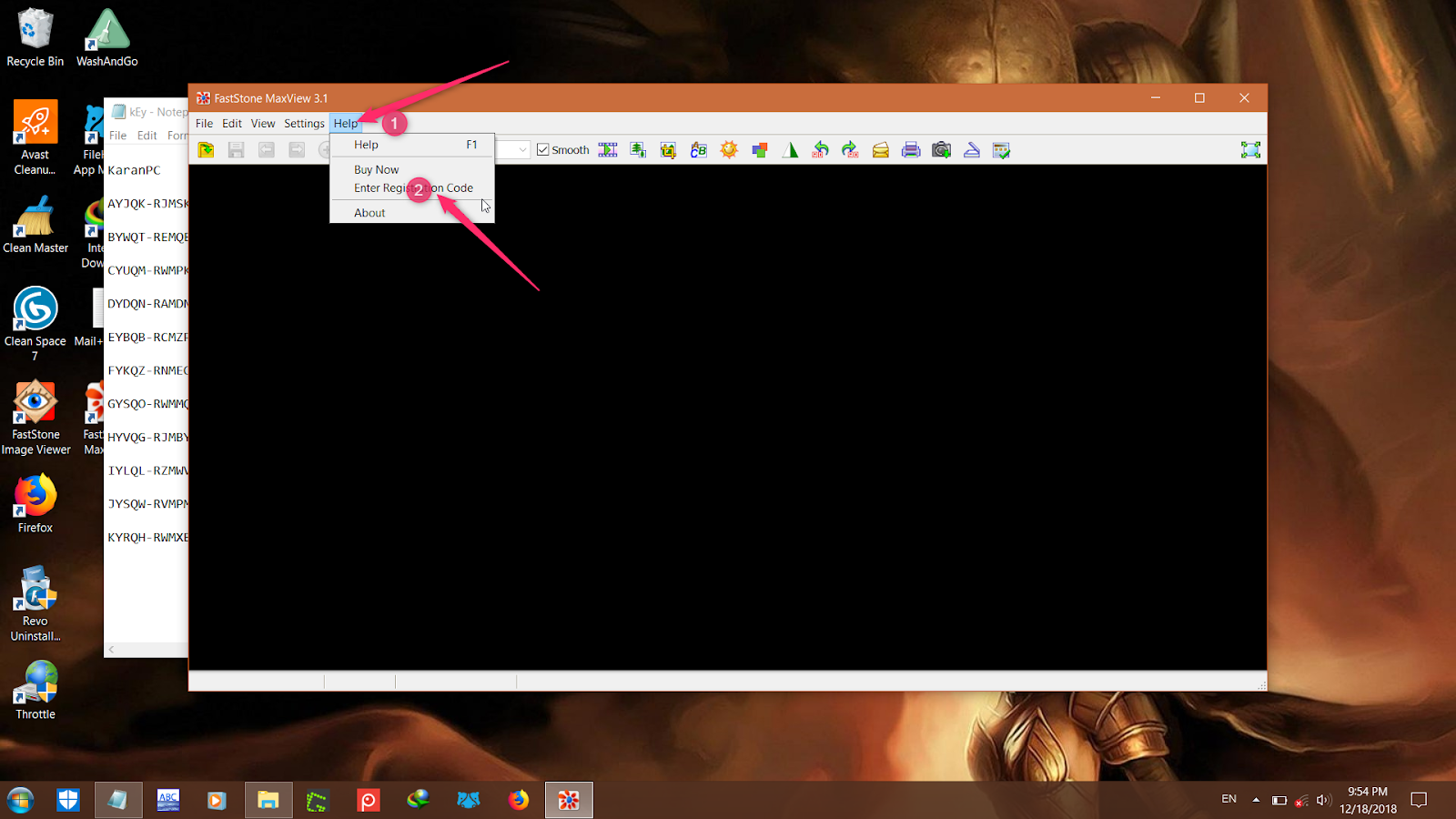Open the Windows Start button
The width and height of the screenshot is (1456, 819).
point(20,800)
